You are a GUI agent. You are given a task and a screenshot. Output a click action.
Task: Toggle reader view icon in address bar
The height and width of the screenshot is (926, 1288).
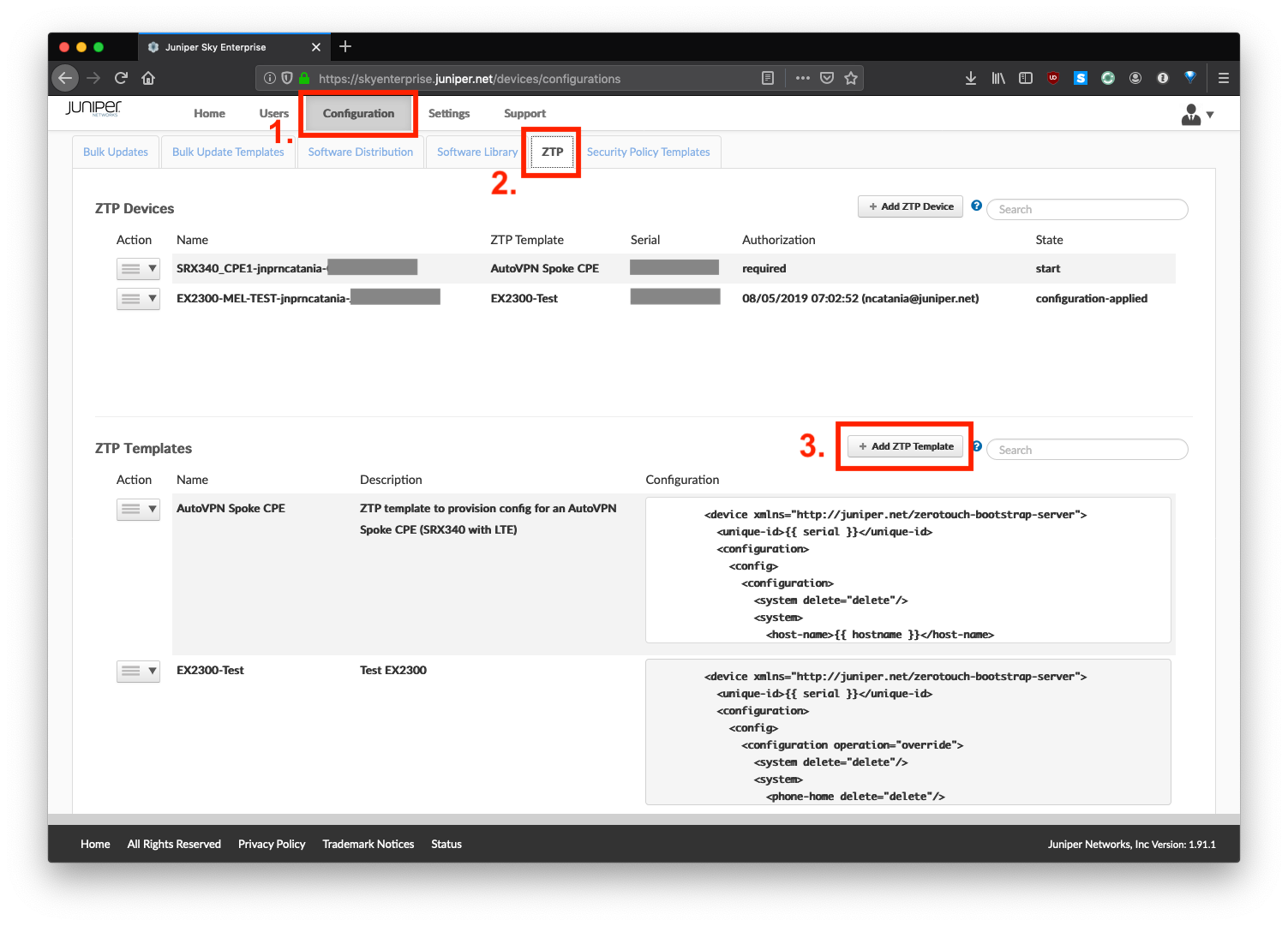(x=768, y=78)
